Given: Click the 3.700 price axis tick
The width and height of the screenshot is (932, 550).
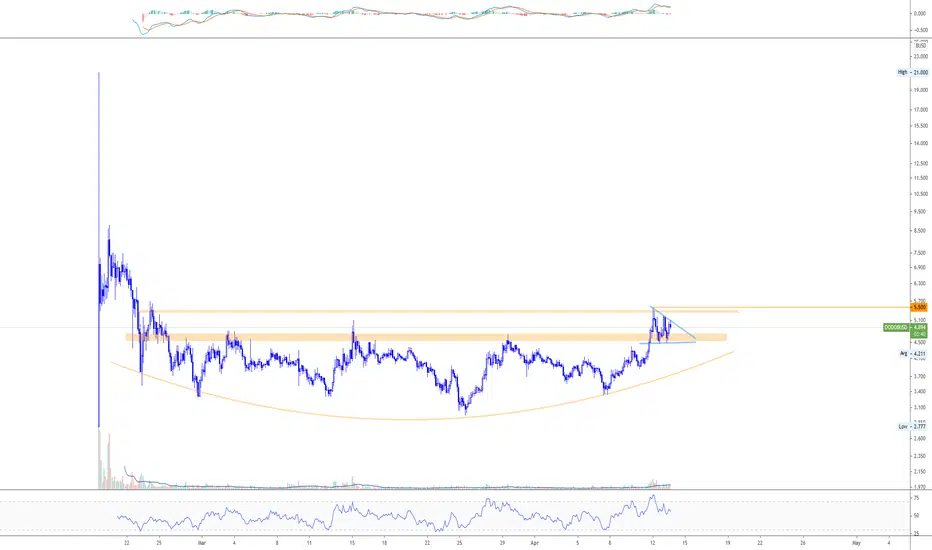Looking at the screenshot, I should [x=920, y=376].
